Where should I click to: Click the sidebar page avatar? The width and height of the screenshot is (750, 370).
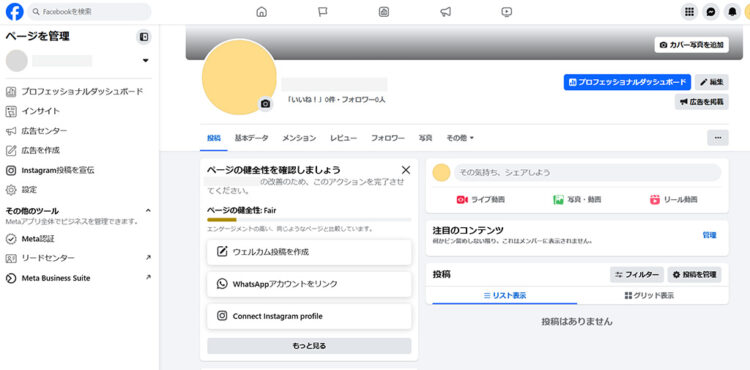17,61
